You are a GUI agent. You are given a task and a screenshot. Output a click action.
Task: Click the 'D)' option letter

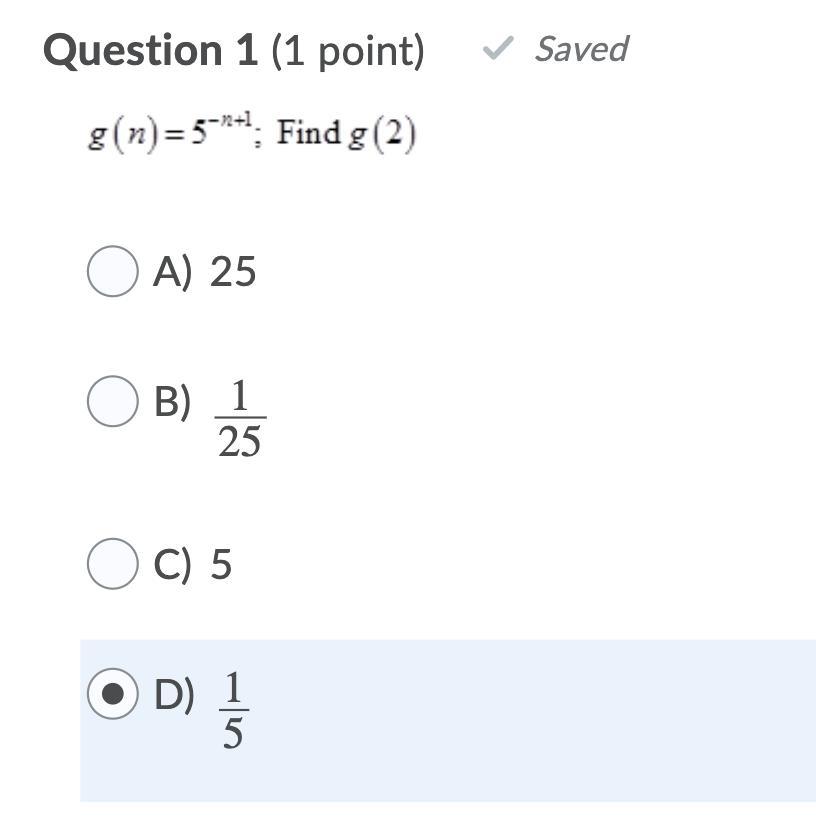pyautogui.click(x=174, y=694)
